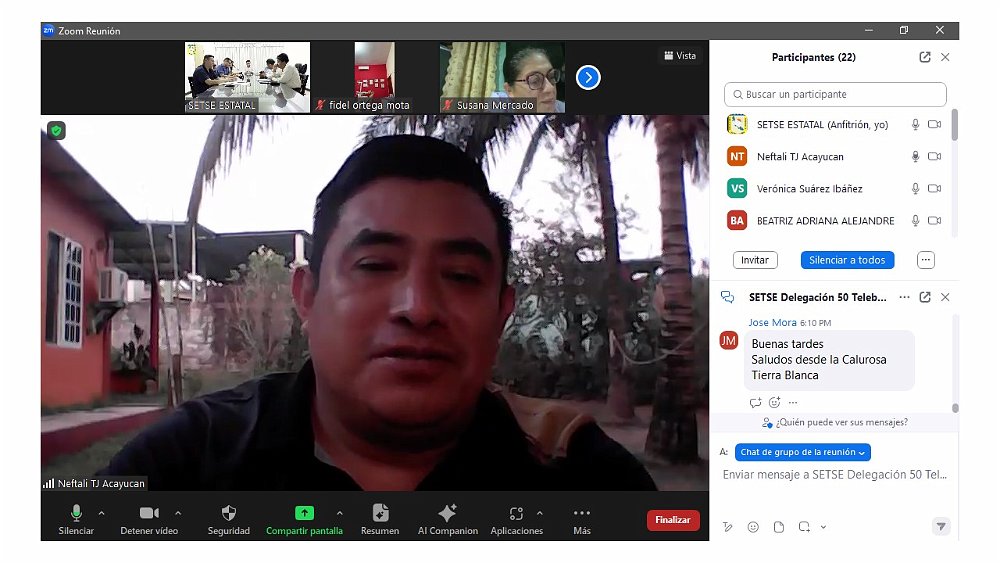Click the green encryption shield icon

[57, 130]
